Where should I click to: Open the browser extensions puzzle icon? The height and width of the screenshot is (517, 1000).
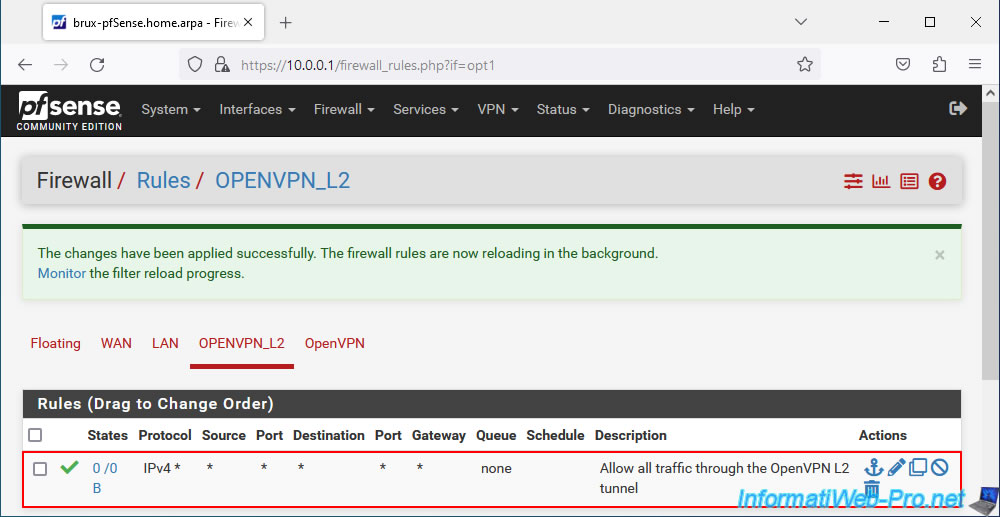pyautogui.click(x=939, y=64)
